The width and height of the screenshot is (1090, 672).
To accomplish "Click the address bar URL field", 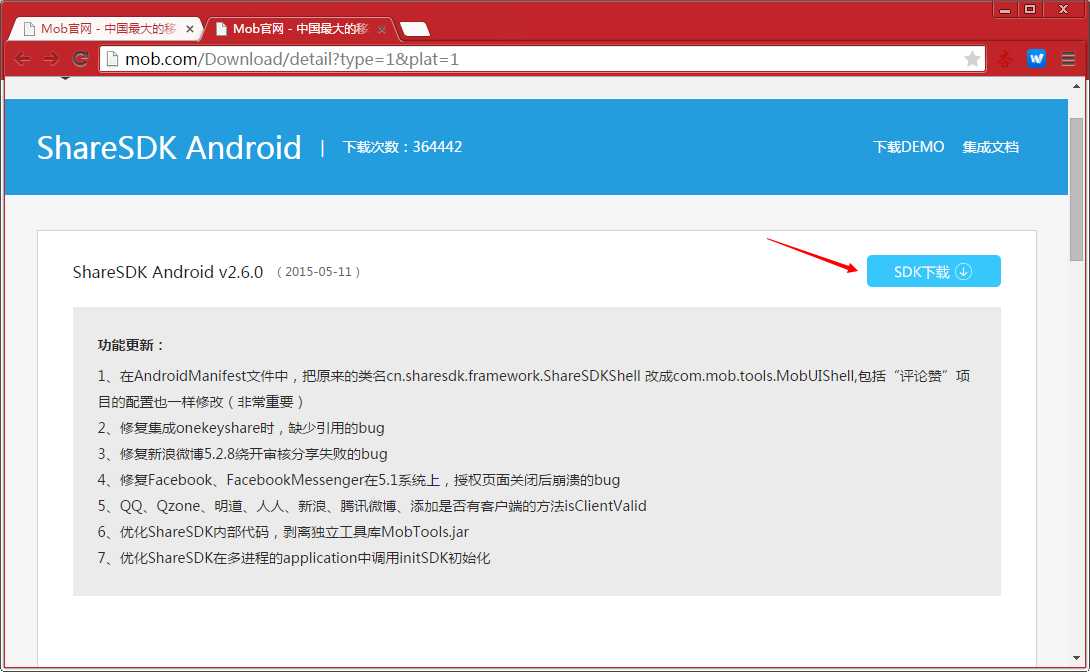I will pos(542,59).
